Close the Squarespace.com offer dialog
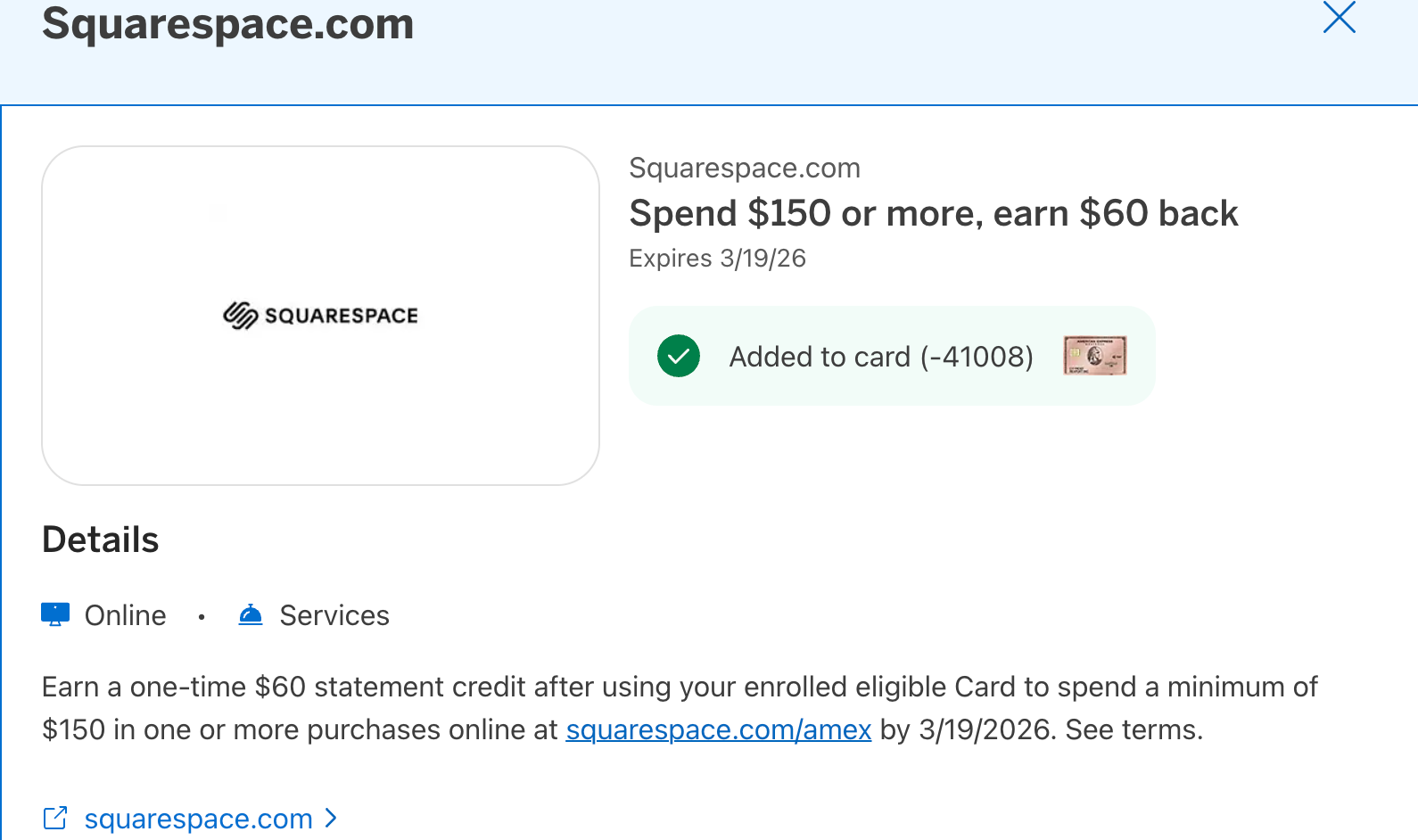The height and width of the screenshot is (840, 1418). (1339, 18)
